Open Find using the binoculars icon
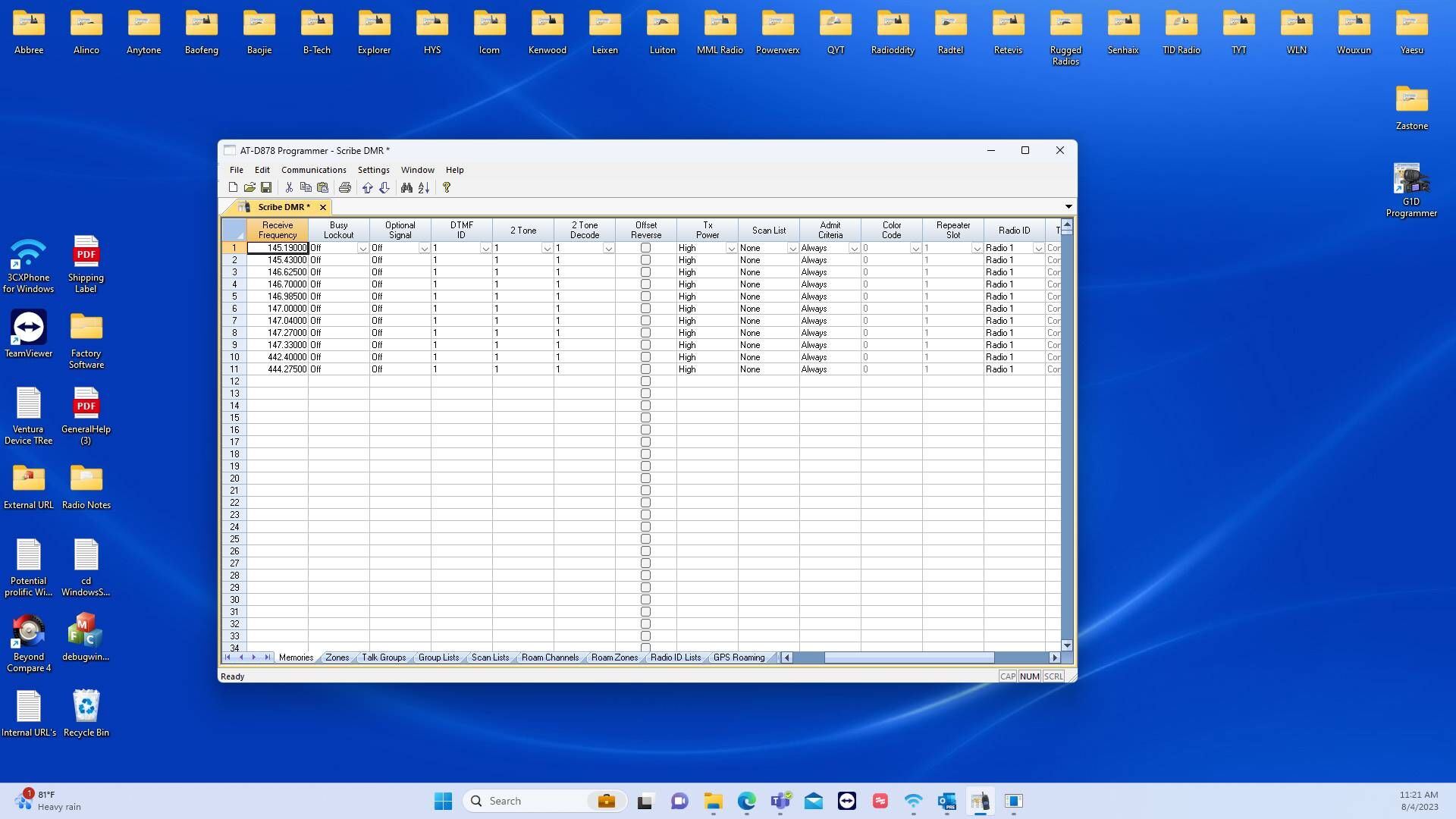This screenshot has width=1456, height=819. [406, 187]
